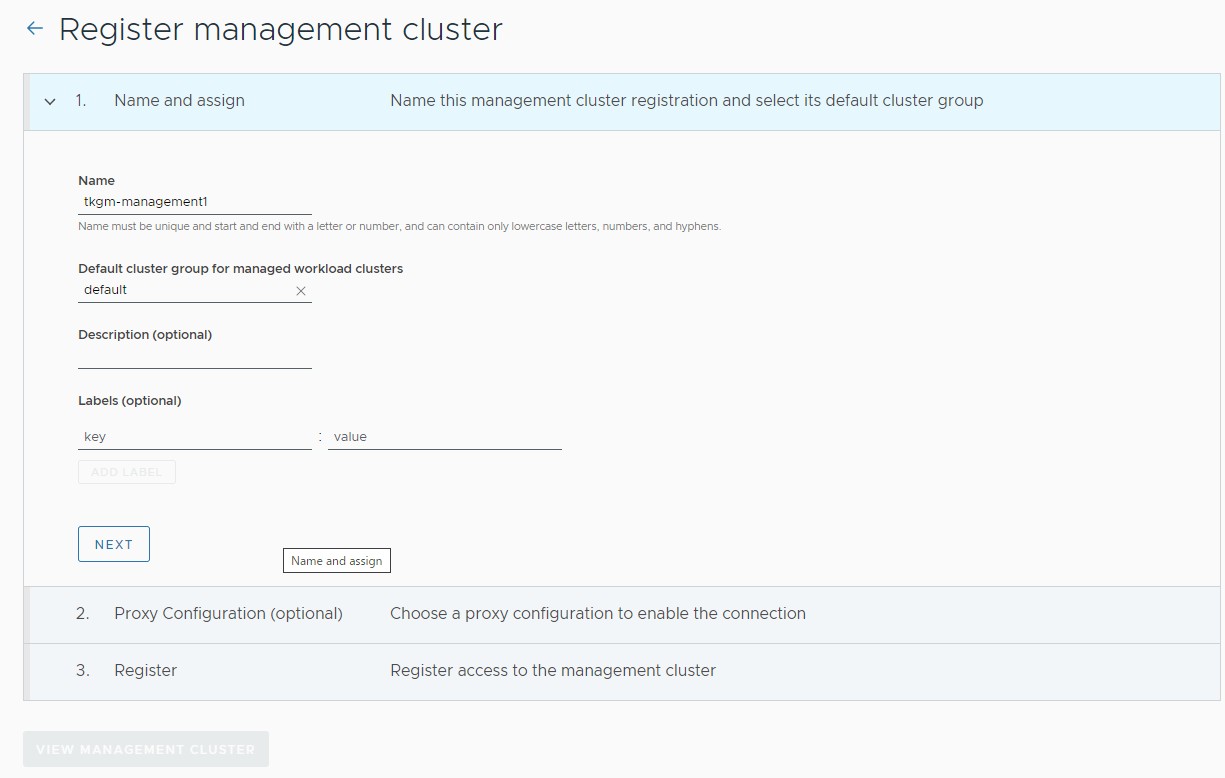Click the 'Name this management cluster registration' description
1225x778 pixels.
click(686, 101)
